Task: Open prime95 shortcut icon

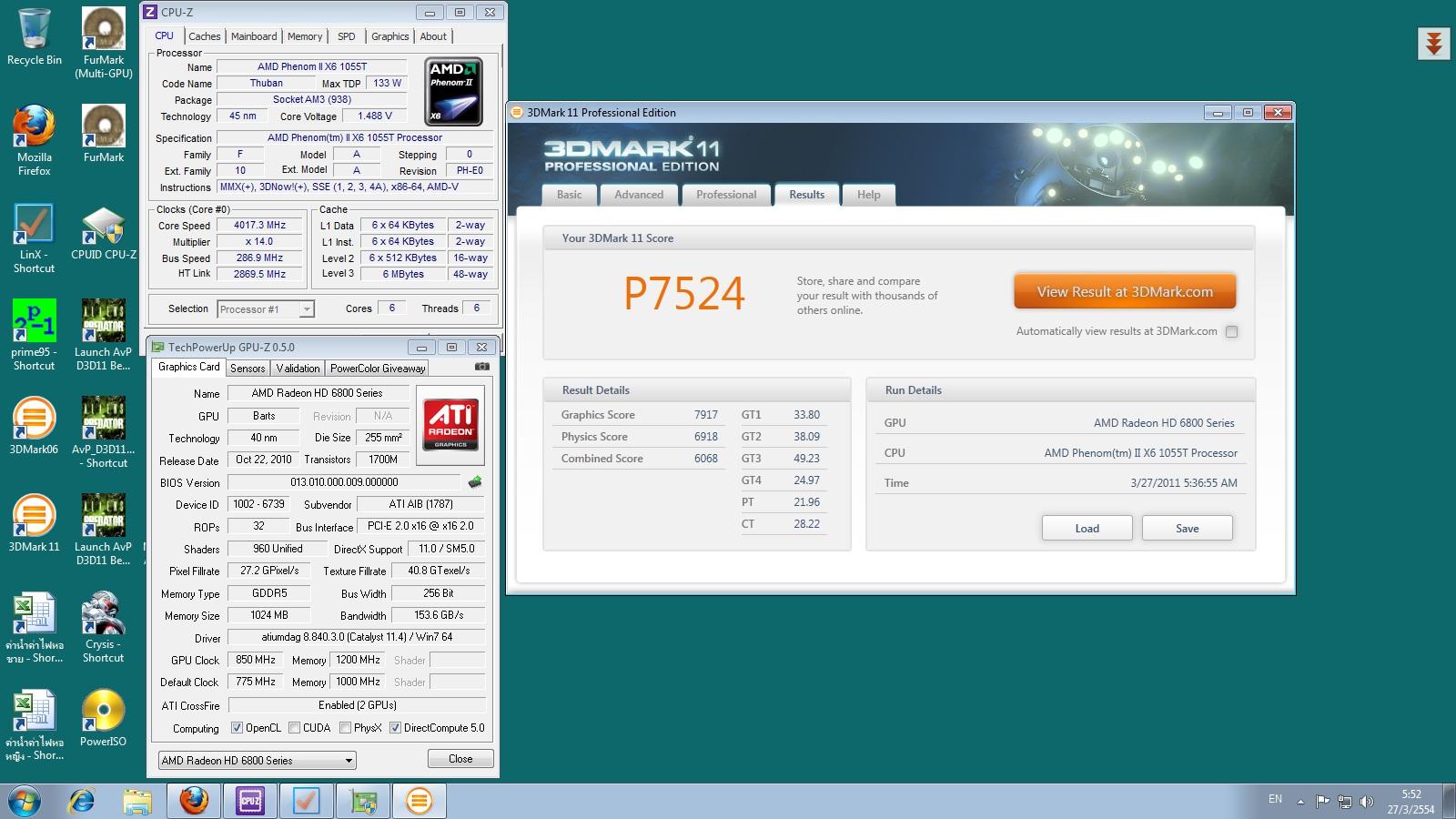Action: (35, 334)
